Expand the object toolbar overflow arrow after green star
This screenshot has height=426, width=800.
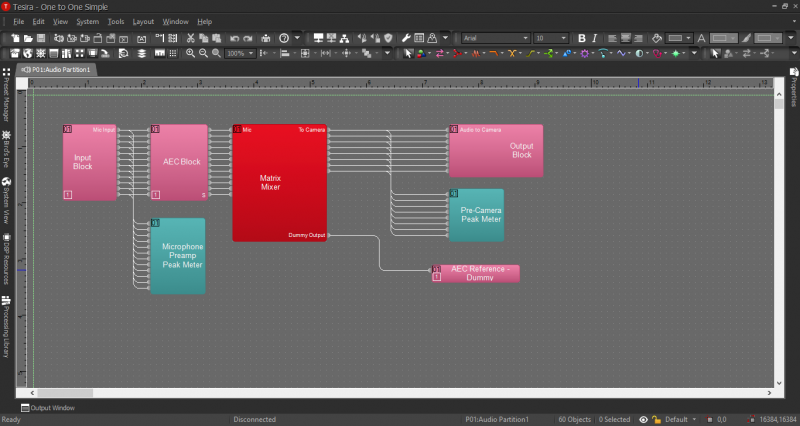click(694, 53)
